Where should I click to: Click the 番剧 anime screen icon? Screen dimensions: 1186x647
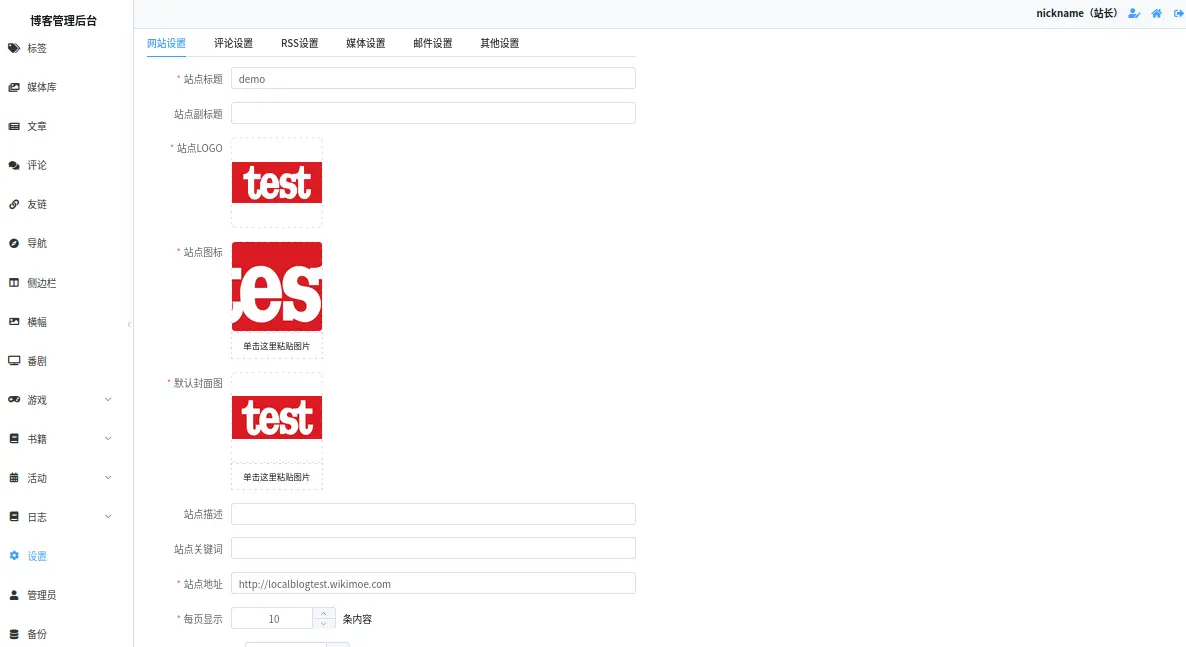pyautogui.click(x=12, y=360)
